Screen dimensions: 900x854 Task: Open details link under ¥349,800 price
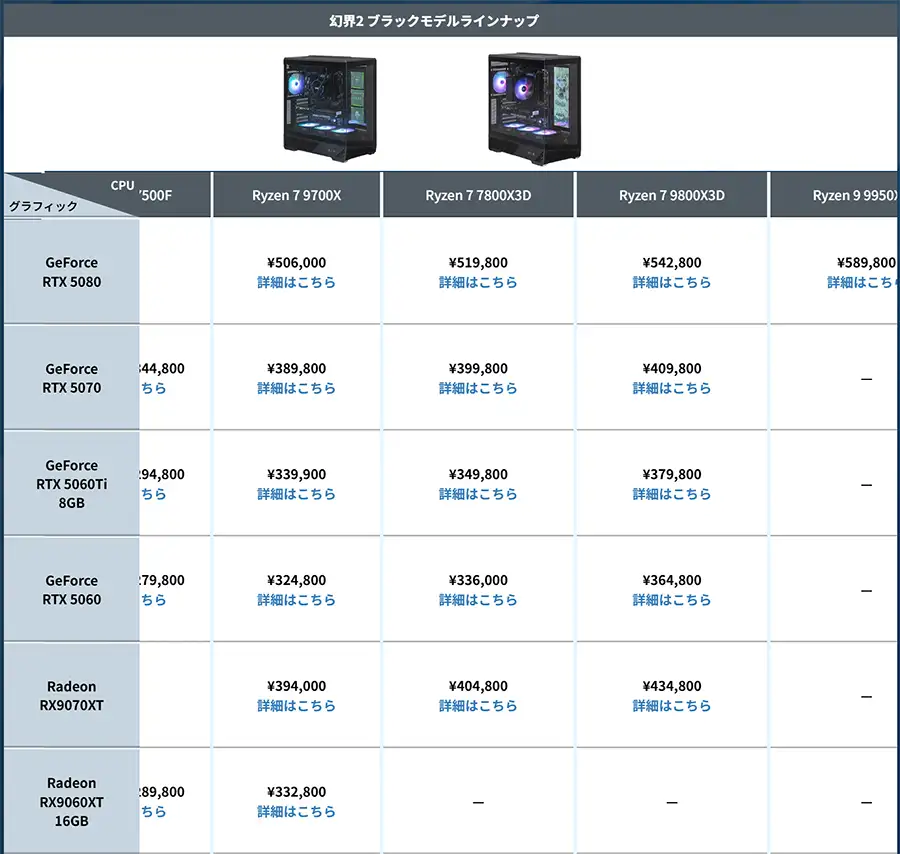[x=478, y=494]
